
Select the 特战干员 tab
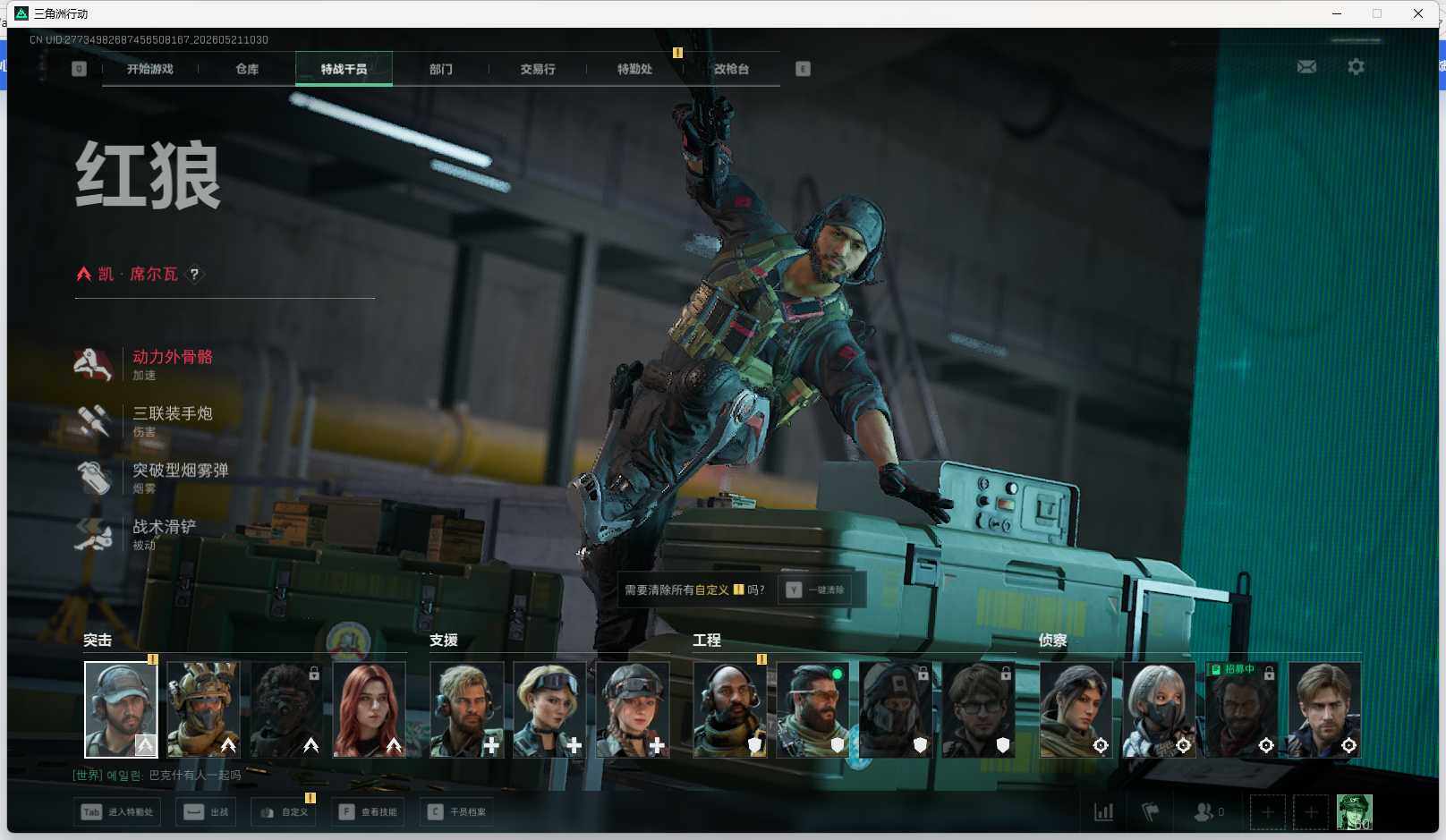(x=344, y=69)
